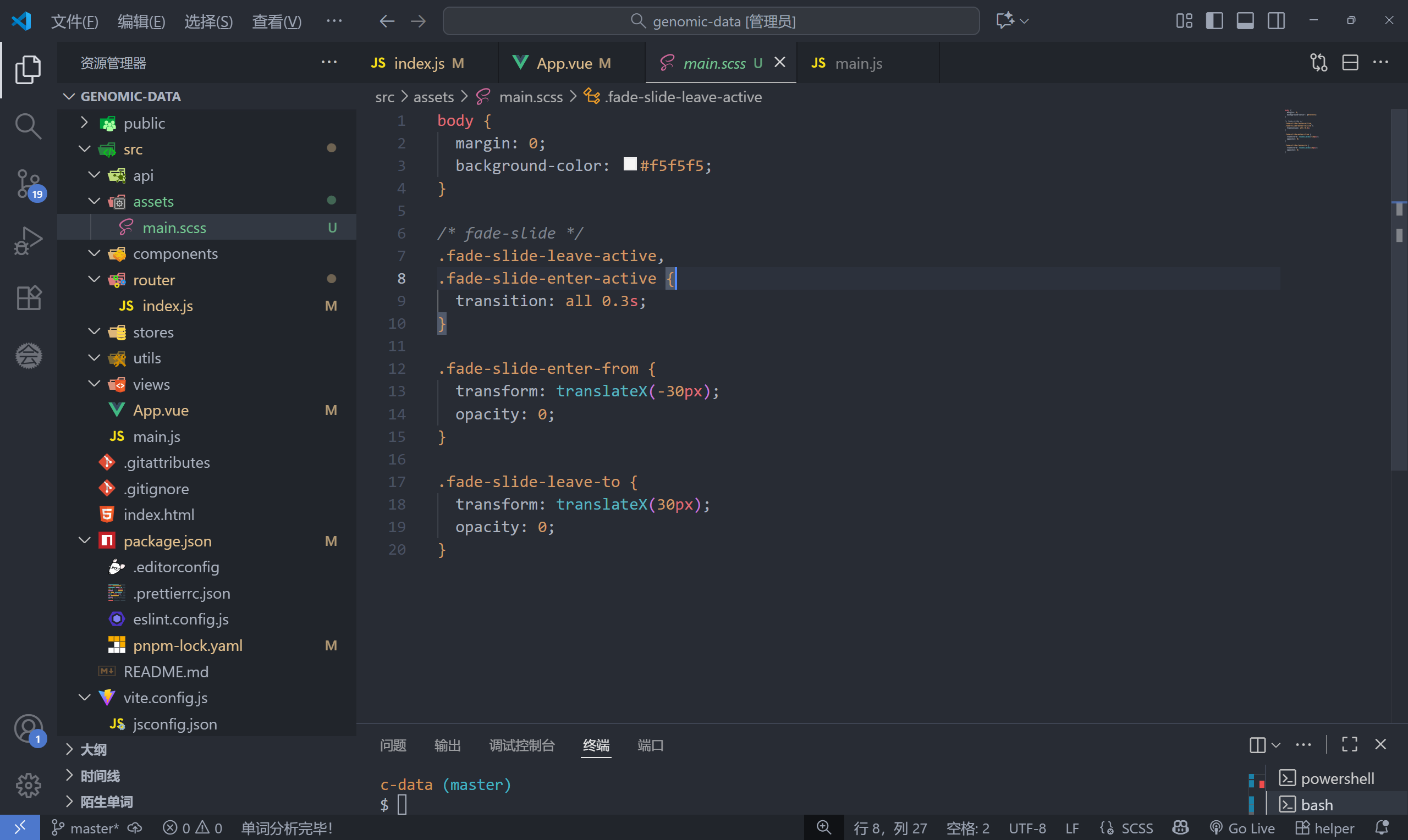Viewport: 1408px width, 840px height.
Task: Click the Go Live status bar button
Action: [x=1242, y=828]
